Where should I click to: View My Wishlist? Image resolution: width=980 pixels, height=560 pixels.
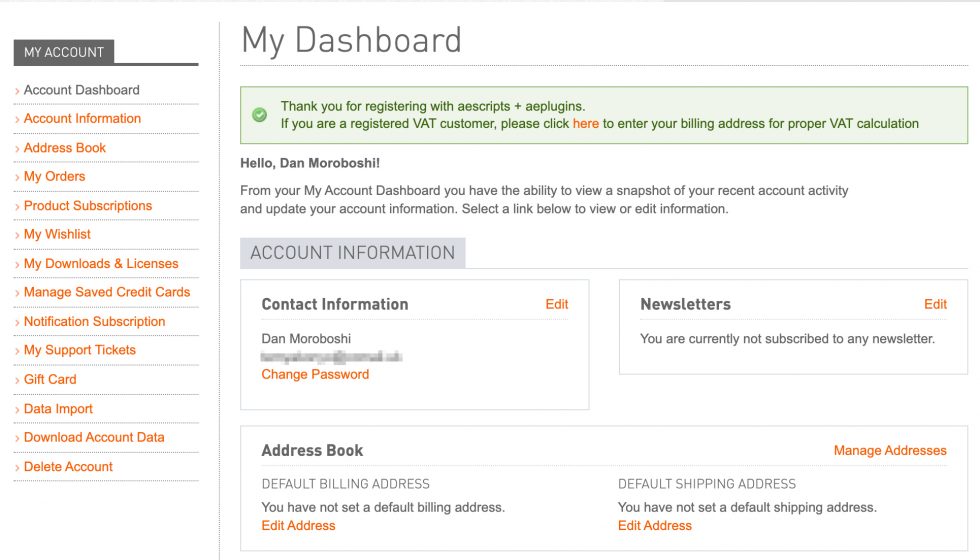pyautogui.click(x=57, y=234)
